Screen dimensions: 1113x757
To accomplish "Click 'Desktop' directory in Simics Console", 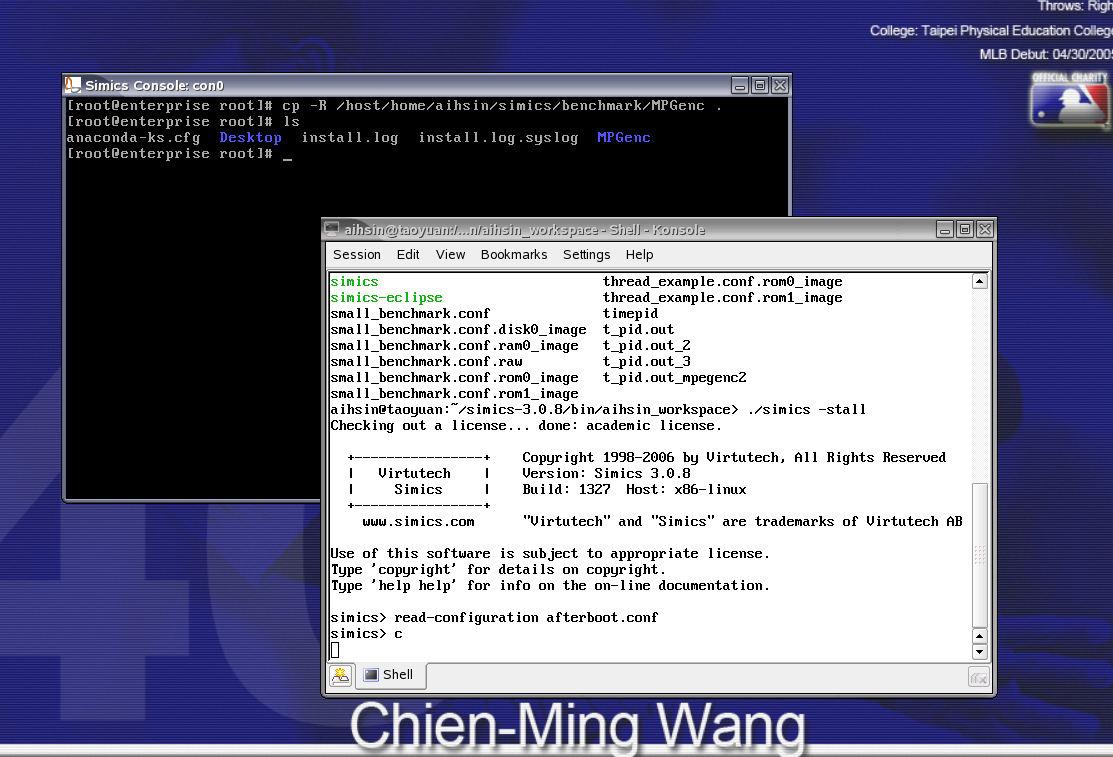I will (251, 138).
